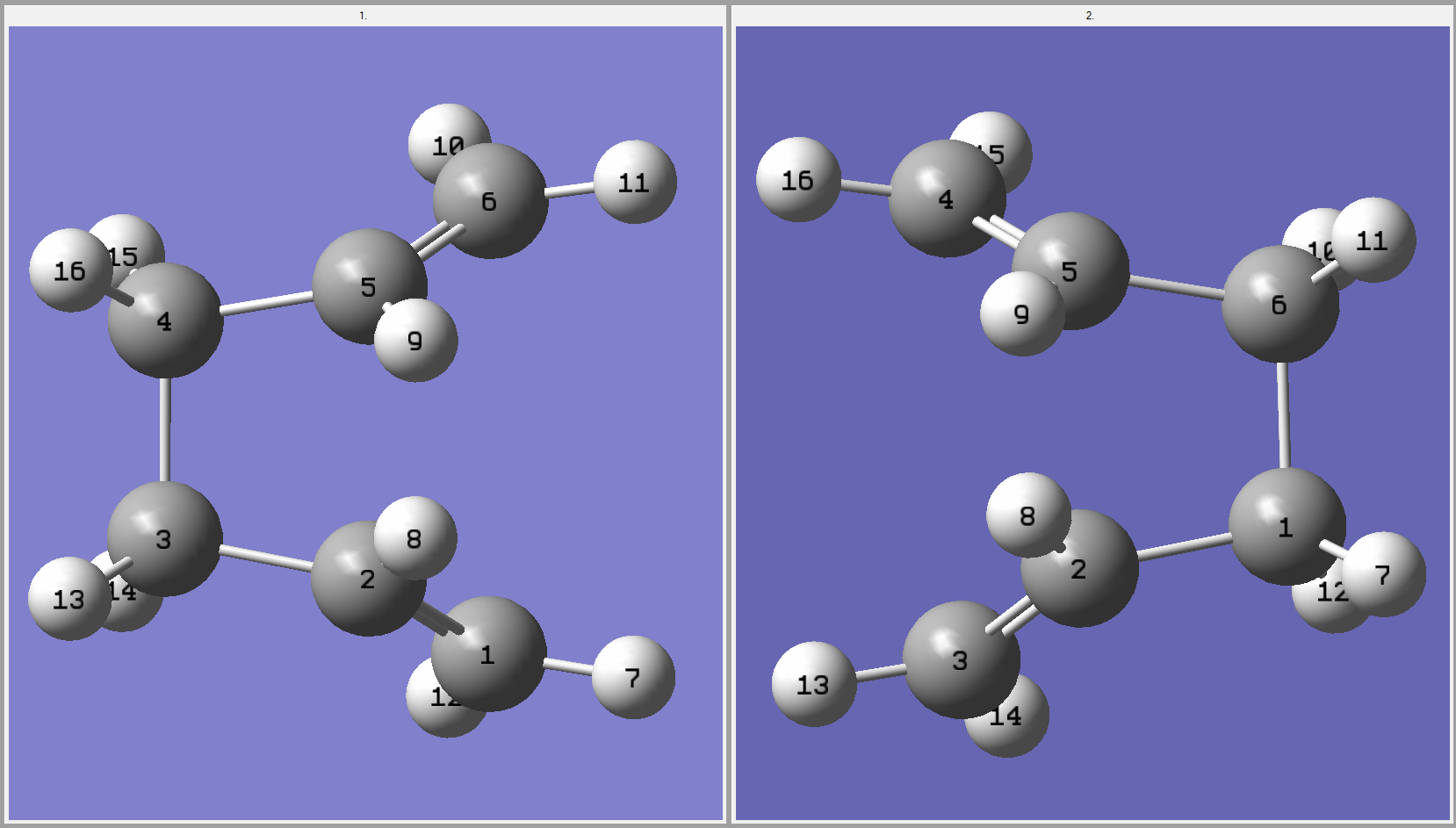
Task: Click hydrogen atom 8 in pane 2
Action: [x=1027, y=515]
